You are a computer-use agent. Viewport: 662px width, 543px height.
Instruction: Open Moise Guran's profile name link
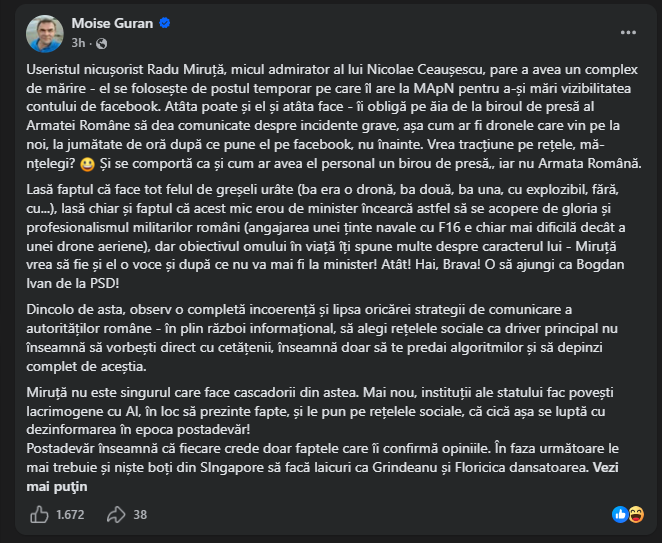(112, 23)
